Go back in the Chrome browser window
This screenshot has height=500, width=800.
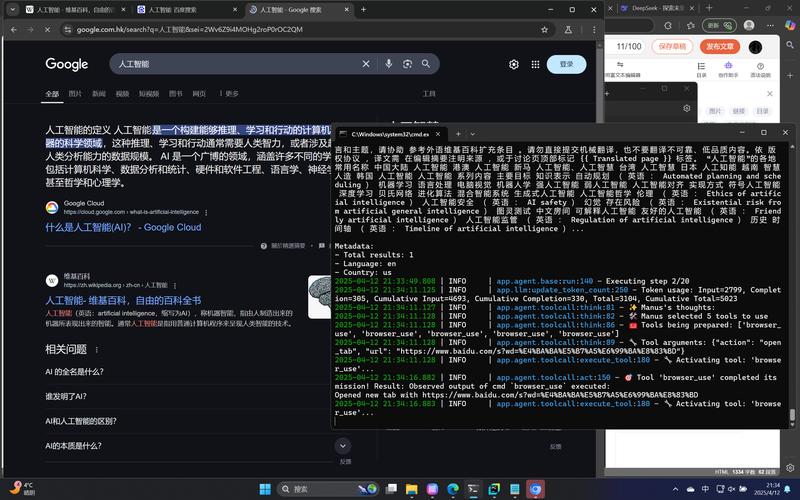pyautogui.click(x=14, y=30)
